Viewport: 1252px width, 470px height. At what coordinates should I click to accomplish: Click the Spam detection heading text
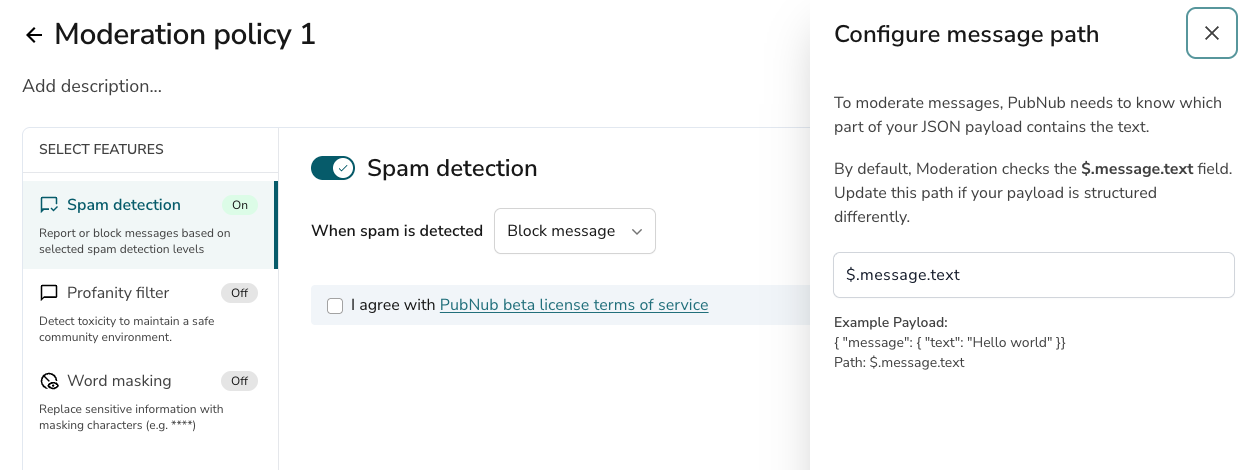click(452, 168)
